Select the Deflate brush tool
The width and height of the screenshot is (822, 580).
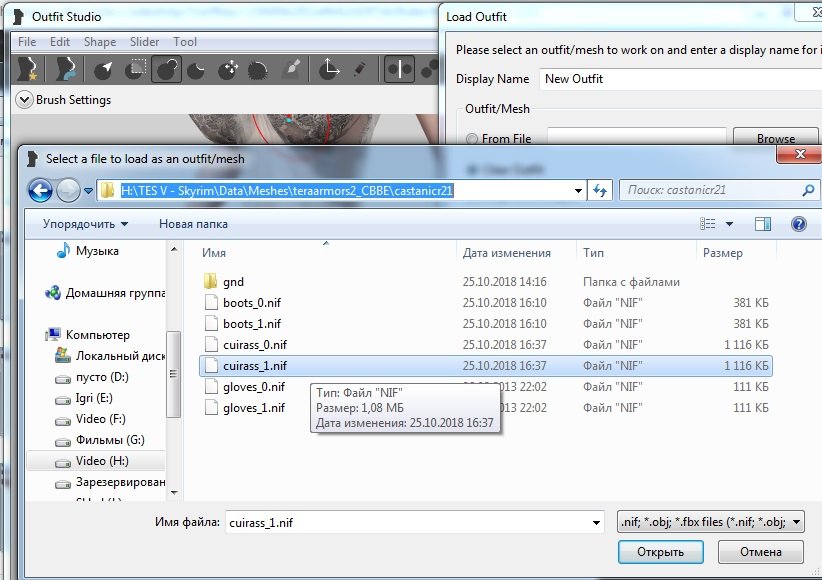[x=197, y=69]
